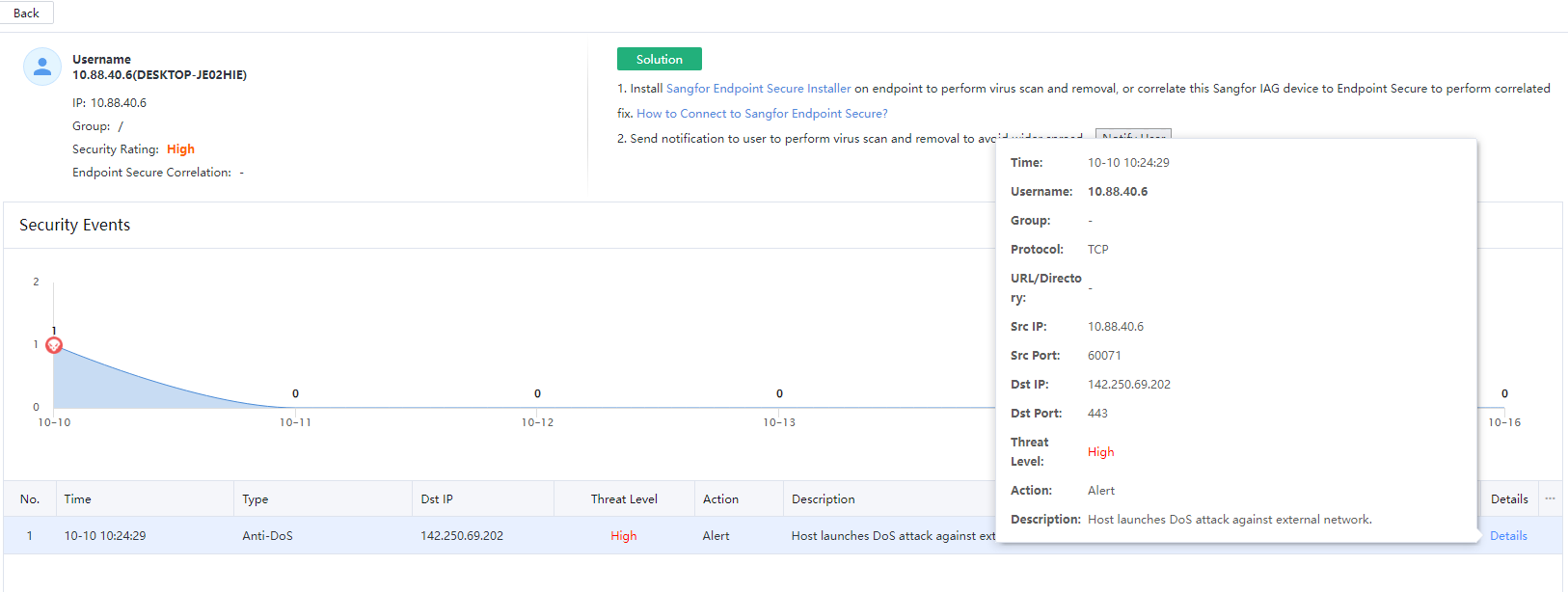Open Sangfor Endpoint Secure Installer link
This screenshot has width=1568, height=592.
(x=758, y=89)
